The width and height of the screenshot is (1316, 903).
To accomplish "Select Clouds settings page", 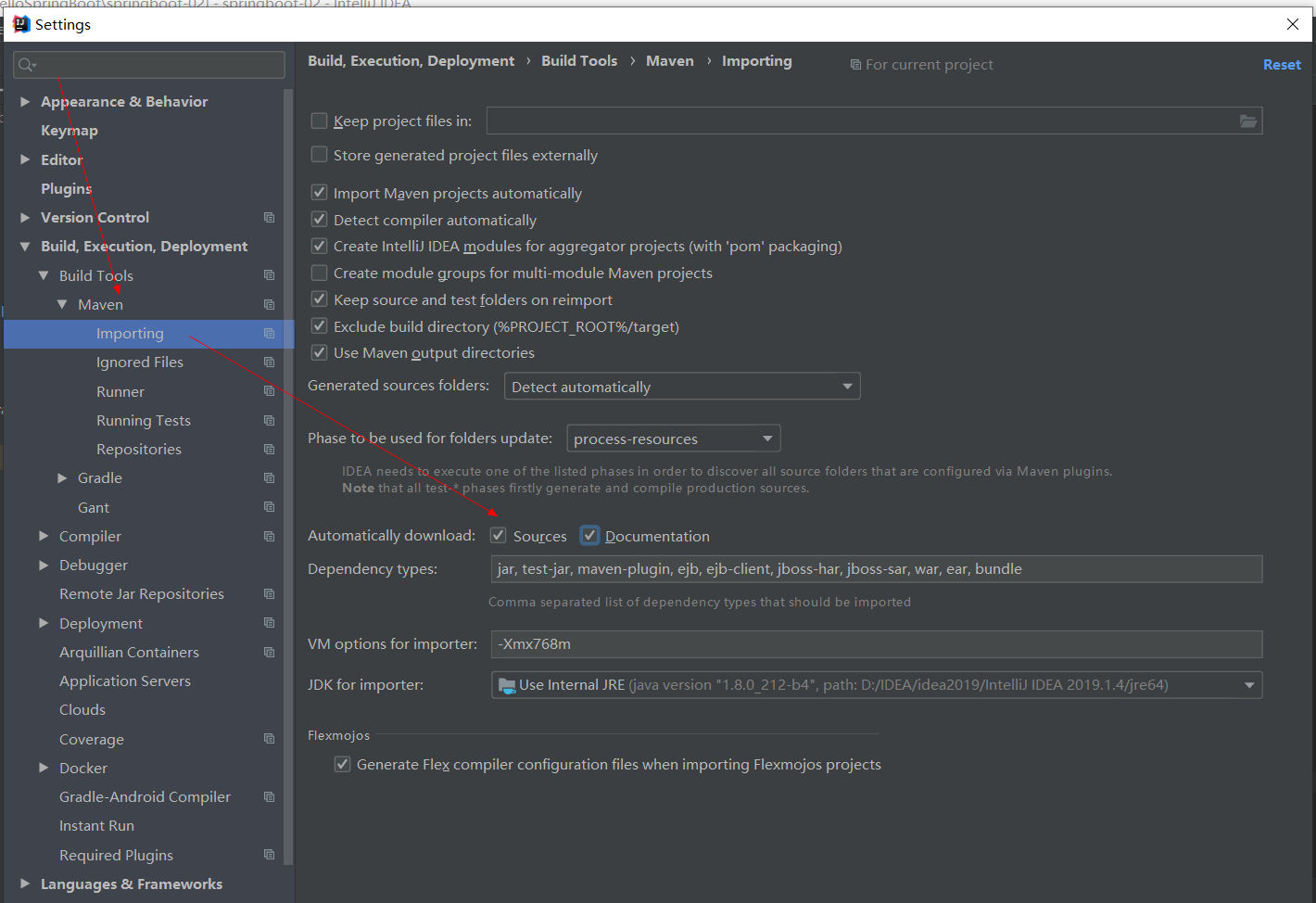I will [82, 709].
